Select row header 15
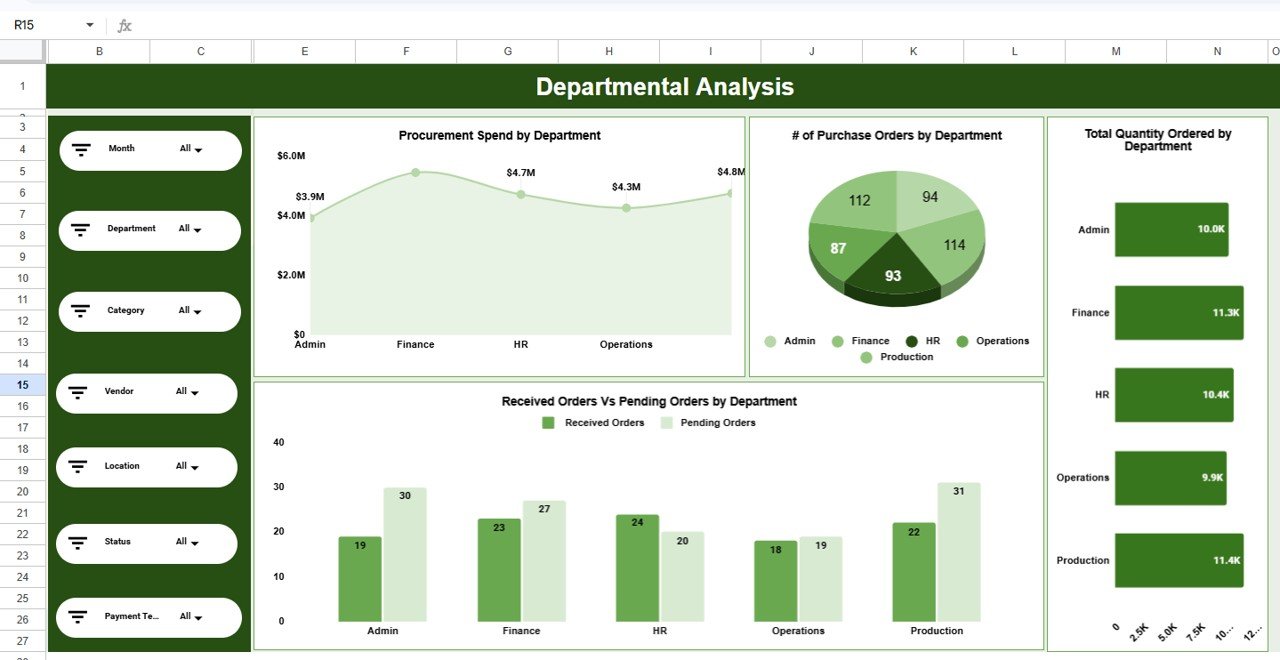Image resolution: width=1280 pixels, height=660 pixels. coord(21,385)
